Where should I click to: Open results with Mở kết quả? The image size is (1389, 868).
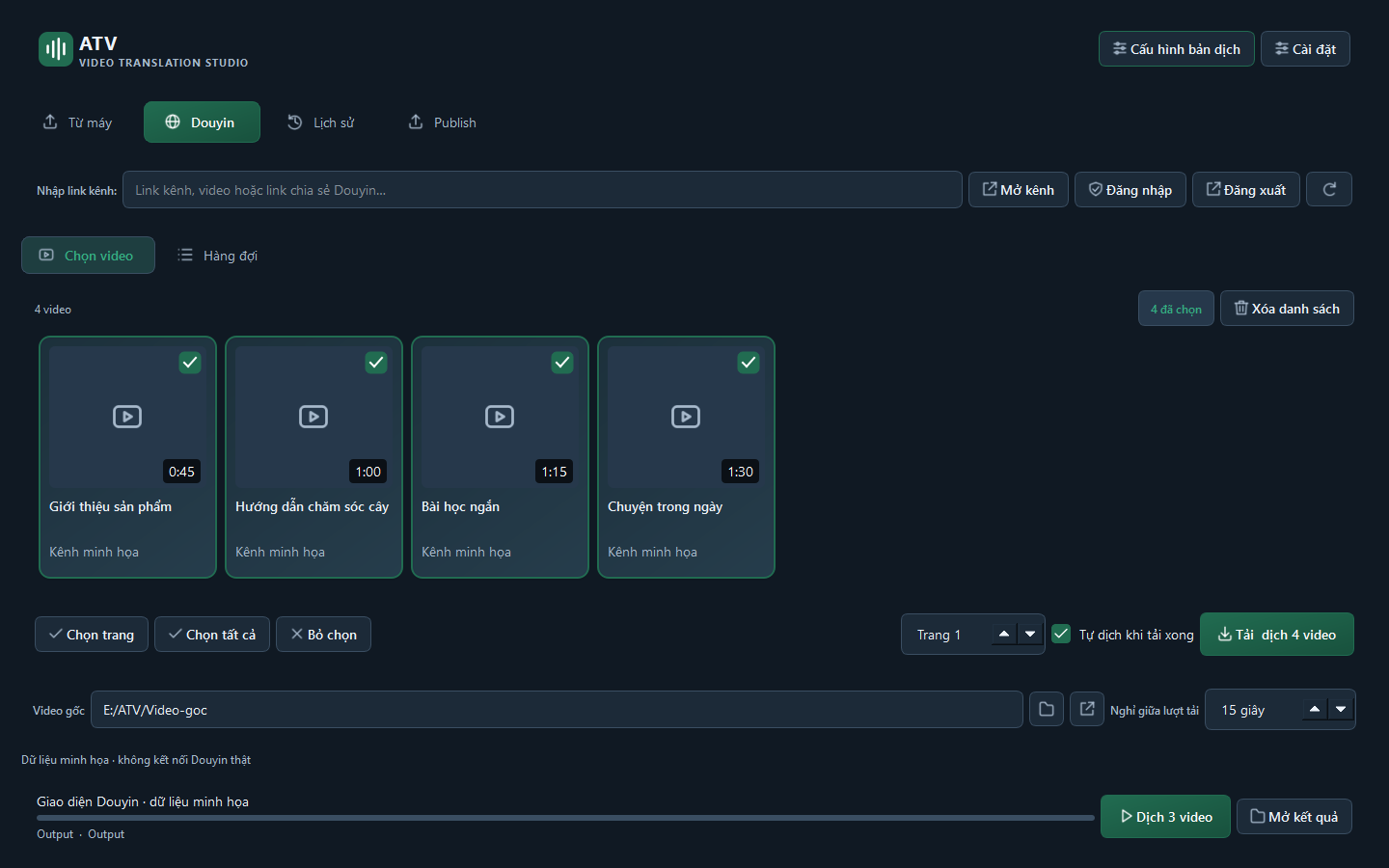pyautogui.click(x=1294, y=817)
